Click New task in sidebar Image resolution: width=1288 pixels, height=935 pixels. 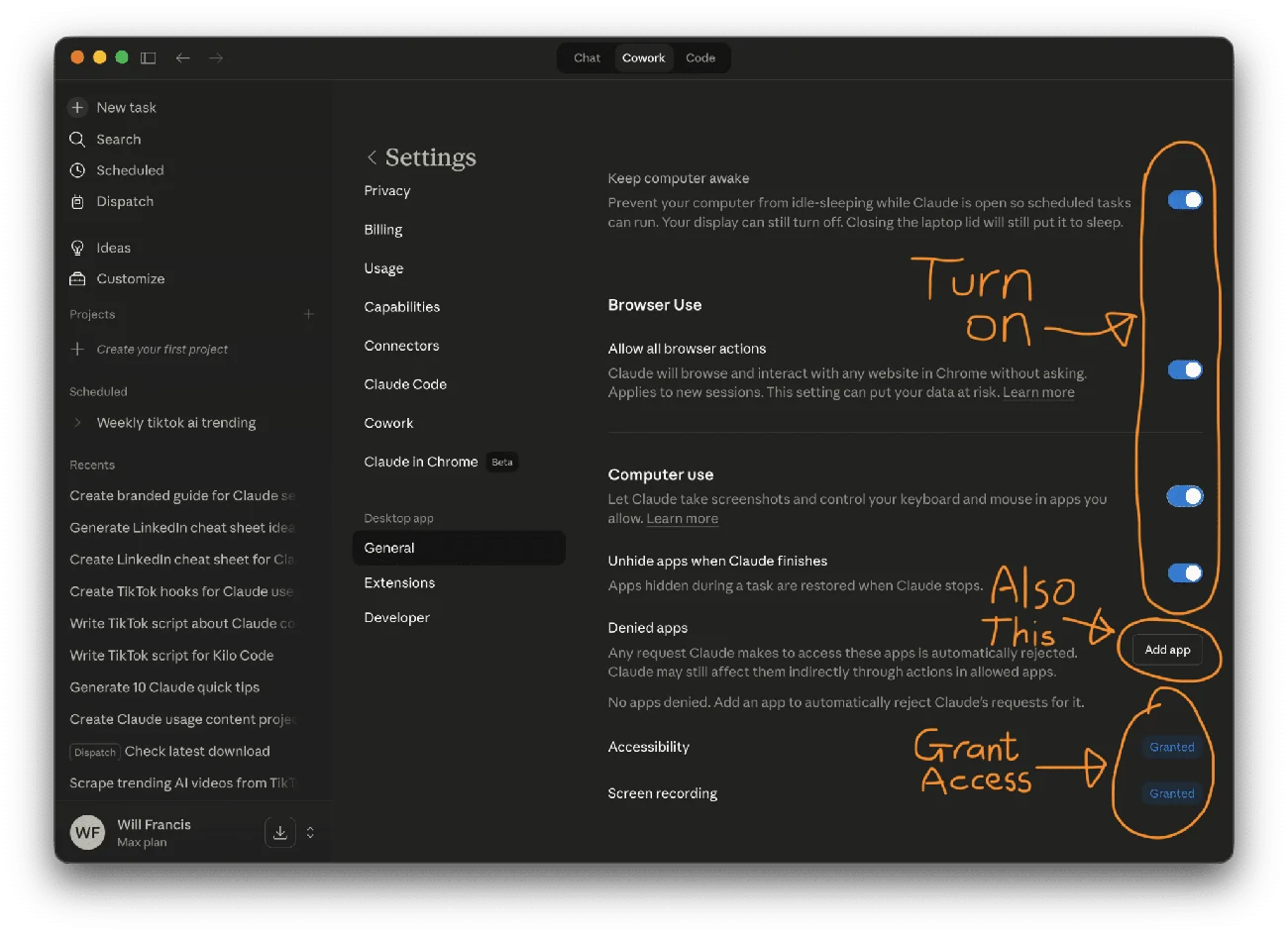click(x=127, y=107)
